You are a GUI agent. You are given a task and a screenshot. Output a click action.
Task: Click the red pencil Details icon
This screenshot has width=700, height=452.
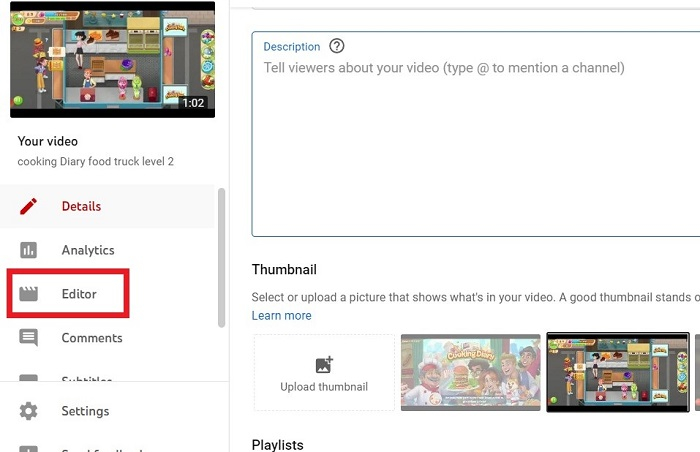[29, 206]
